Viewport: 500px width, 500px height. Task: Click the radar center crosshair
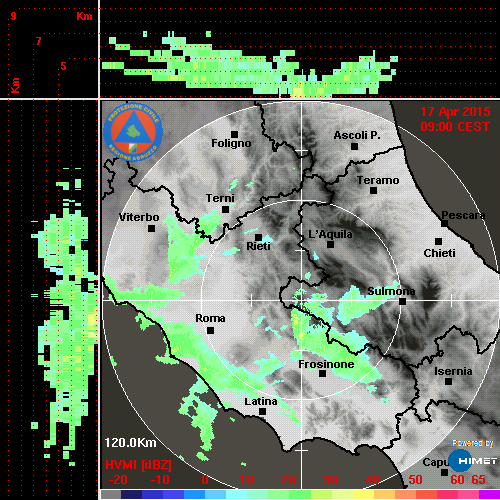point(302,301)
